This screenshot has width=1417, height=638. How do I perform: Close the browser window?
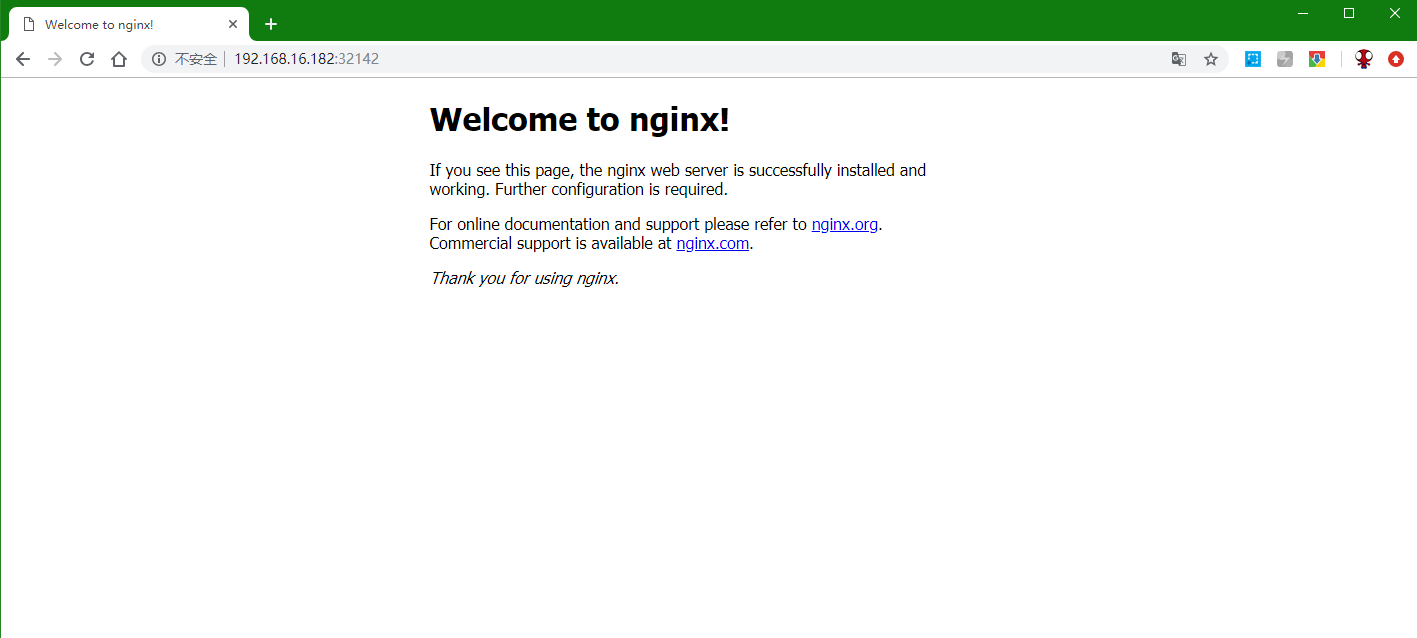[x=1395, y=13]
